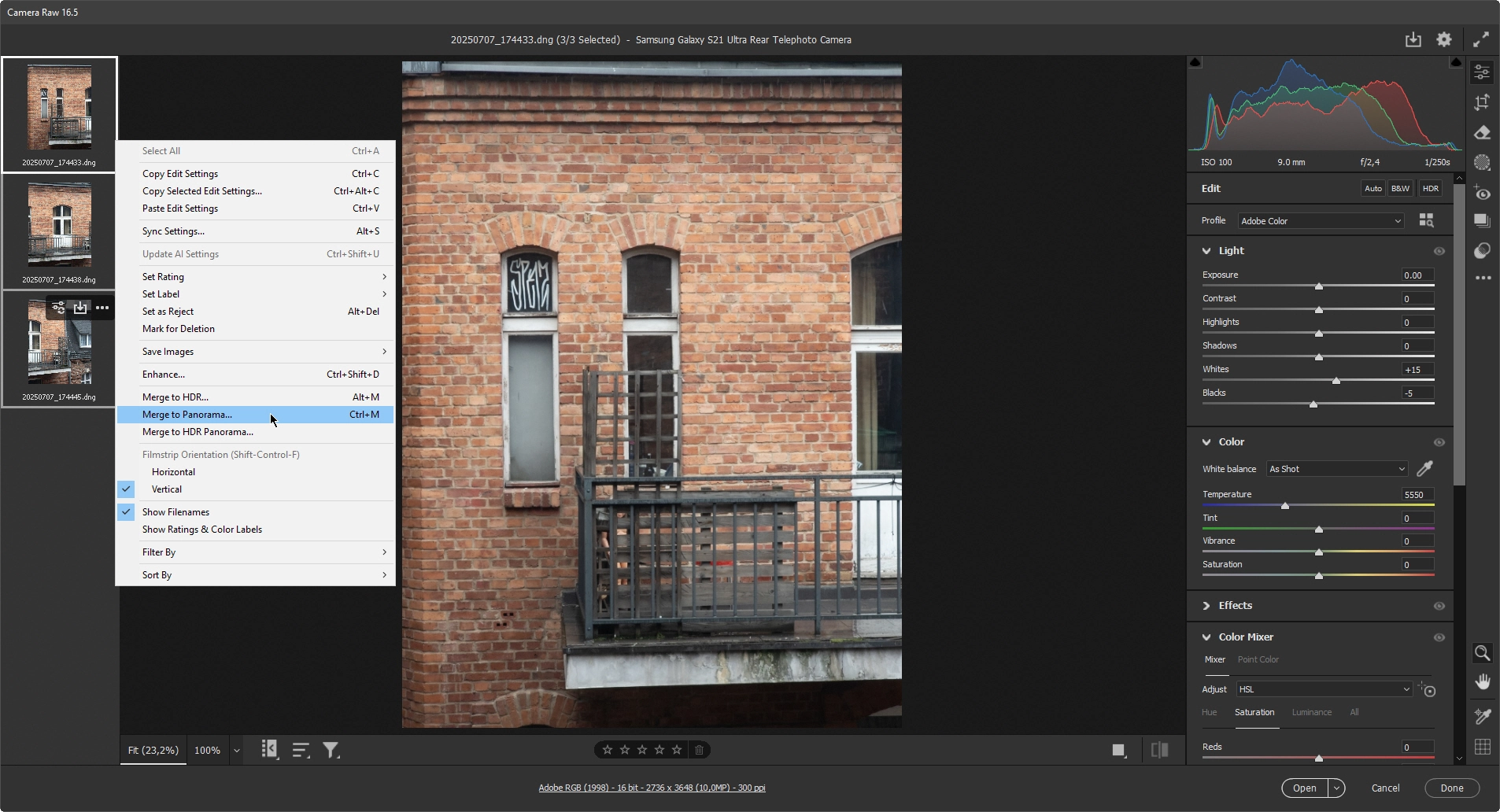Click the Auto button
The image size is (1500, 812).
[x=1373, y=188]
